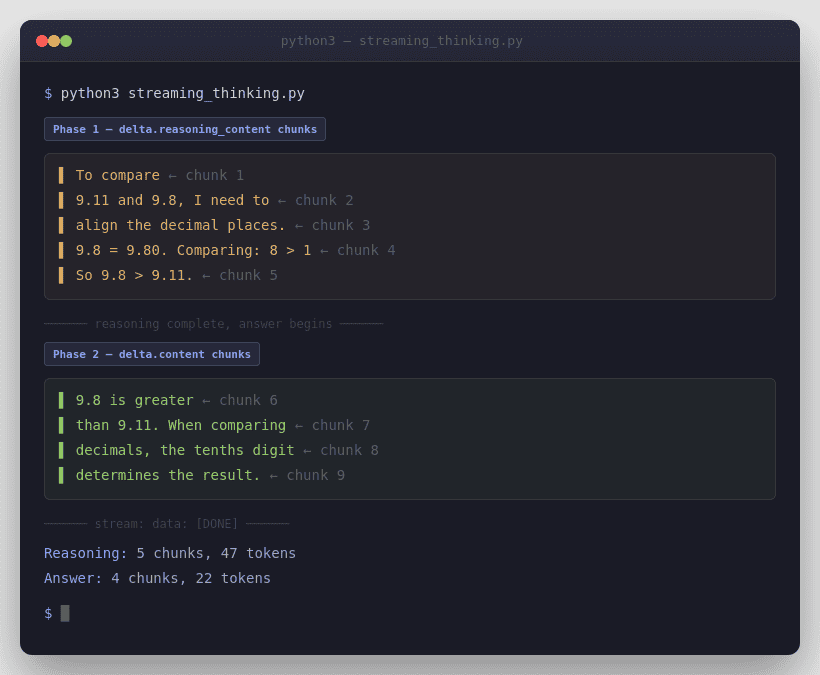The height and width of the screenshot is (675, 820).
Task: Select the Phase 2 delta.content badge
Action: (151, 353)
